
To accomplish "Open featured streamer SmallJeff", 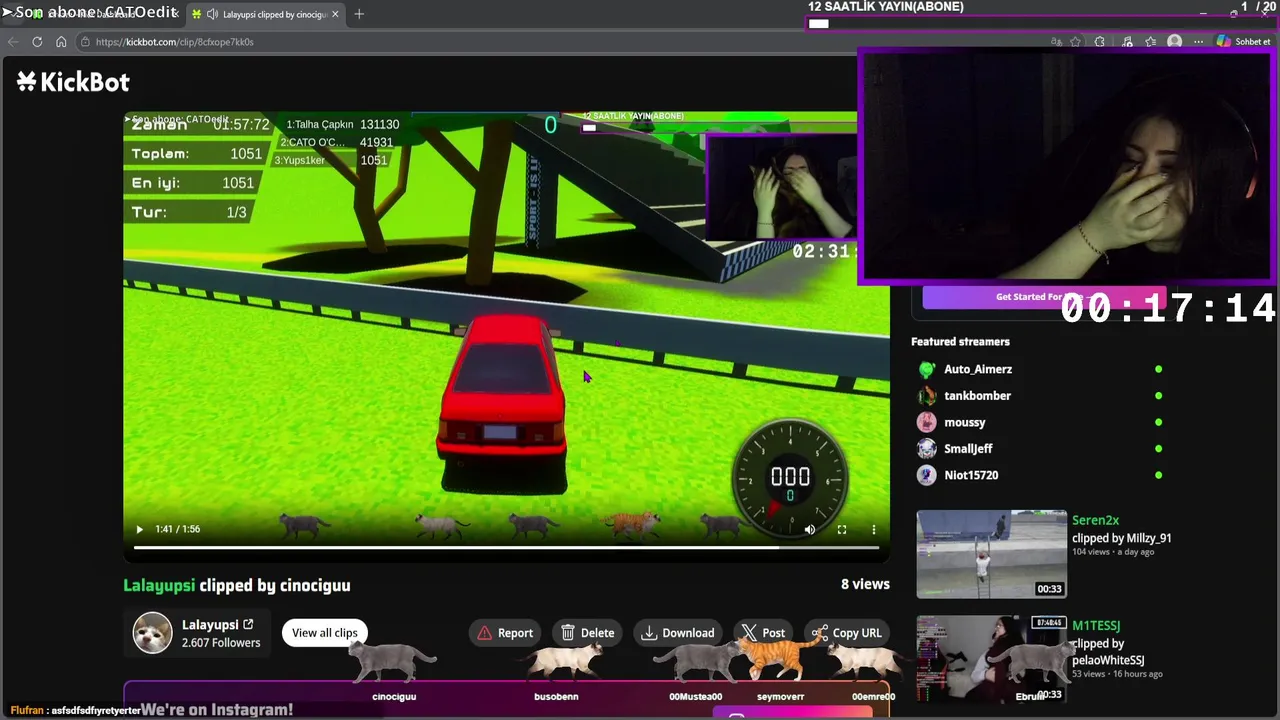I will click(968, 449).
